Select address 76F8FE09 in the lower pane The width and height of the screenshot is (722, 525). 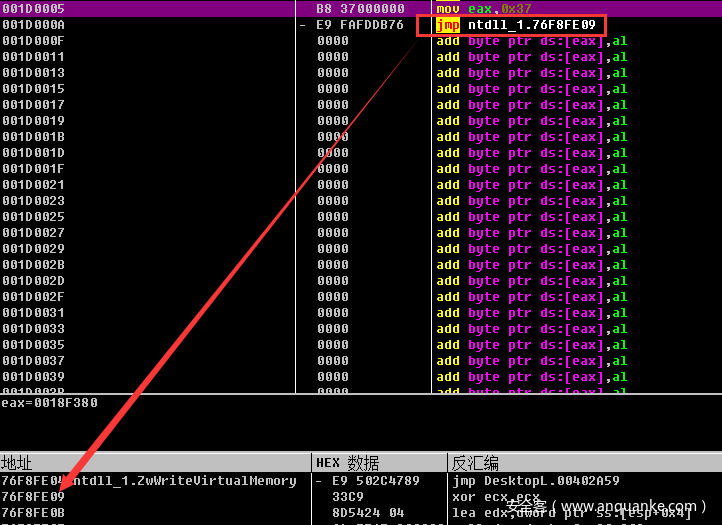tap(33, 497)
